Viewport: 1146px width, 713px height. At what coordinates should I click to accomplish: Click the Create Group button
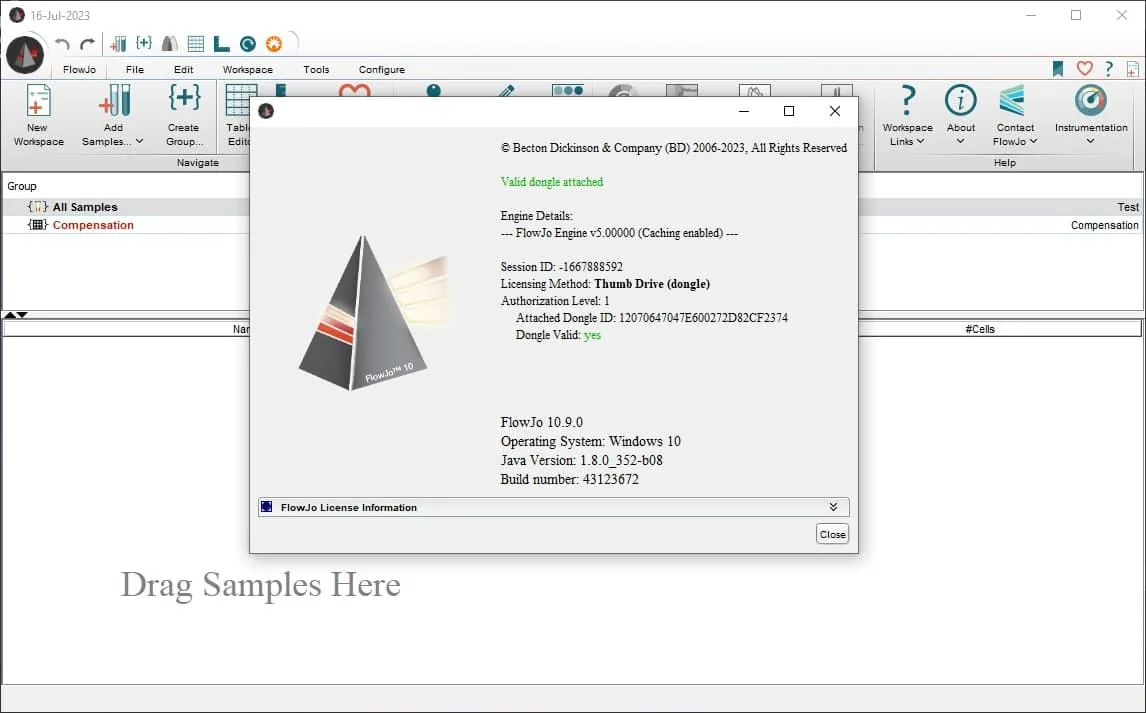pyautogui.click(x=184, y=115)
